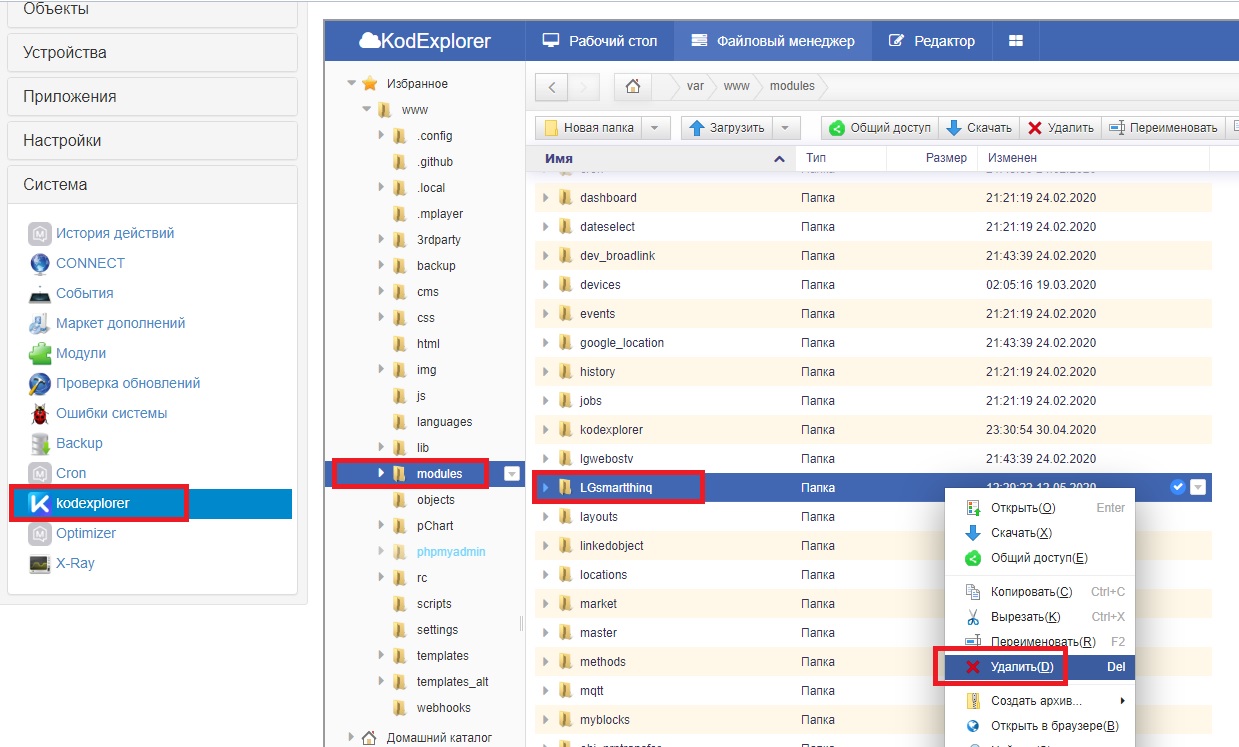Image resolution: width=1239 pixels, height=747 pixels.
Task: Open Ошибки системы with the bug icon
Action: pos(40,413)
